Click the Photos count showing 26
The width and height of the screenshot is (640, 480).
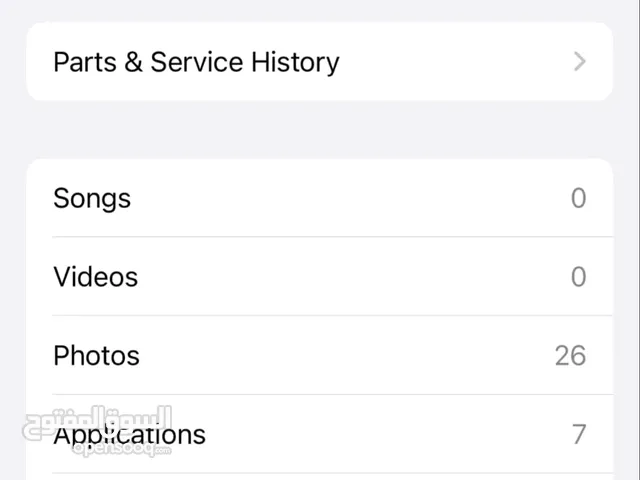[570, 356]
